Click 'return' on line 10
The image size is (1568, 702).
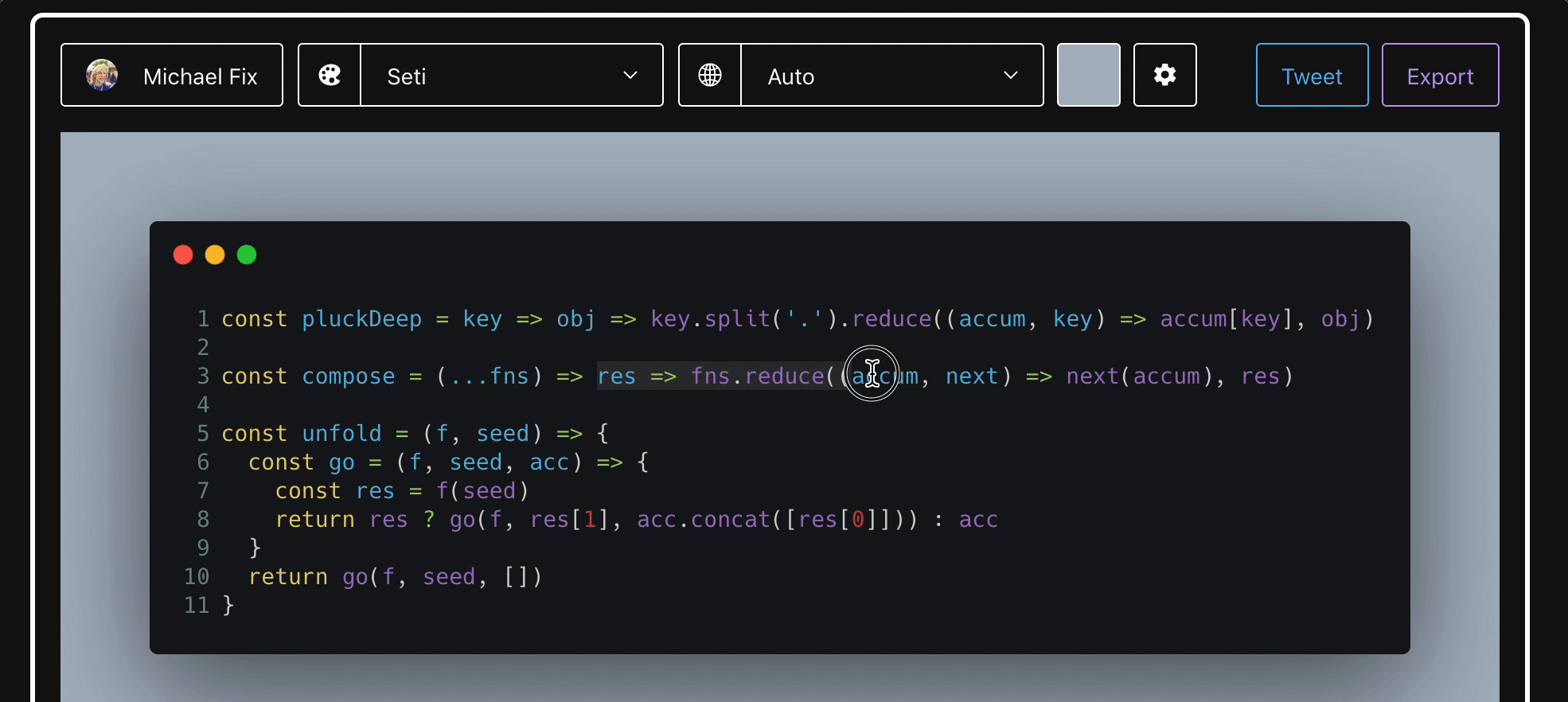pos(288,577)
